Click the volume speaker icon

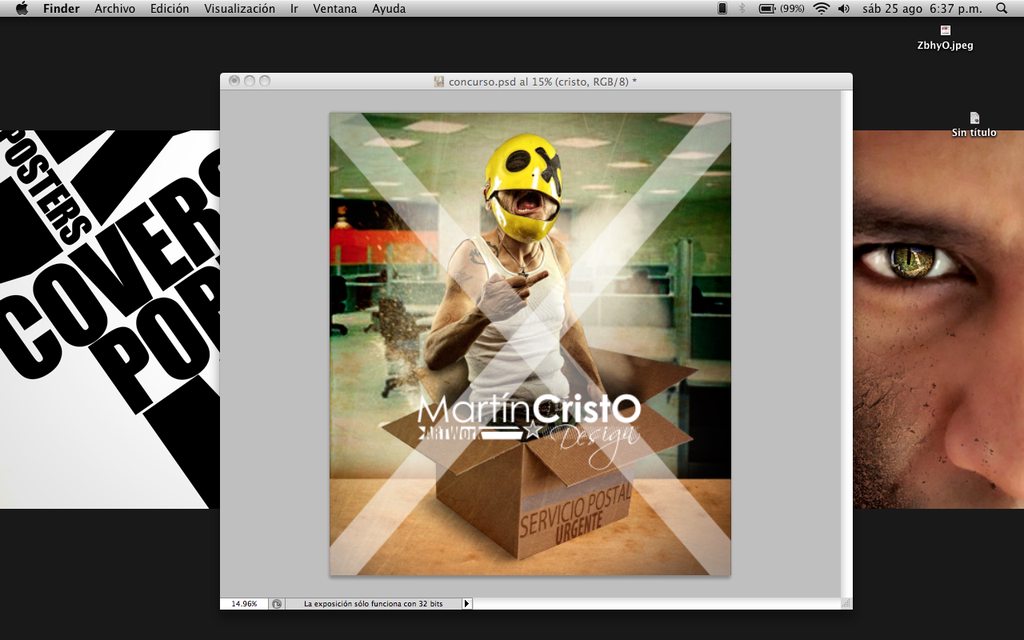tap(844, 8)
